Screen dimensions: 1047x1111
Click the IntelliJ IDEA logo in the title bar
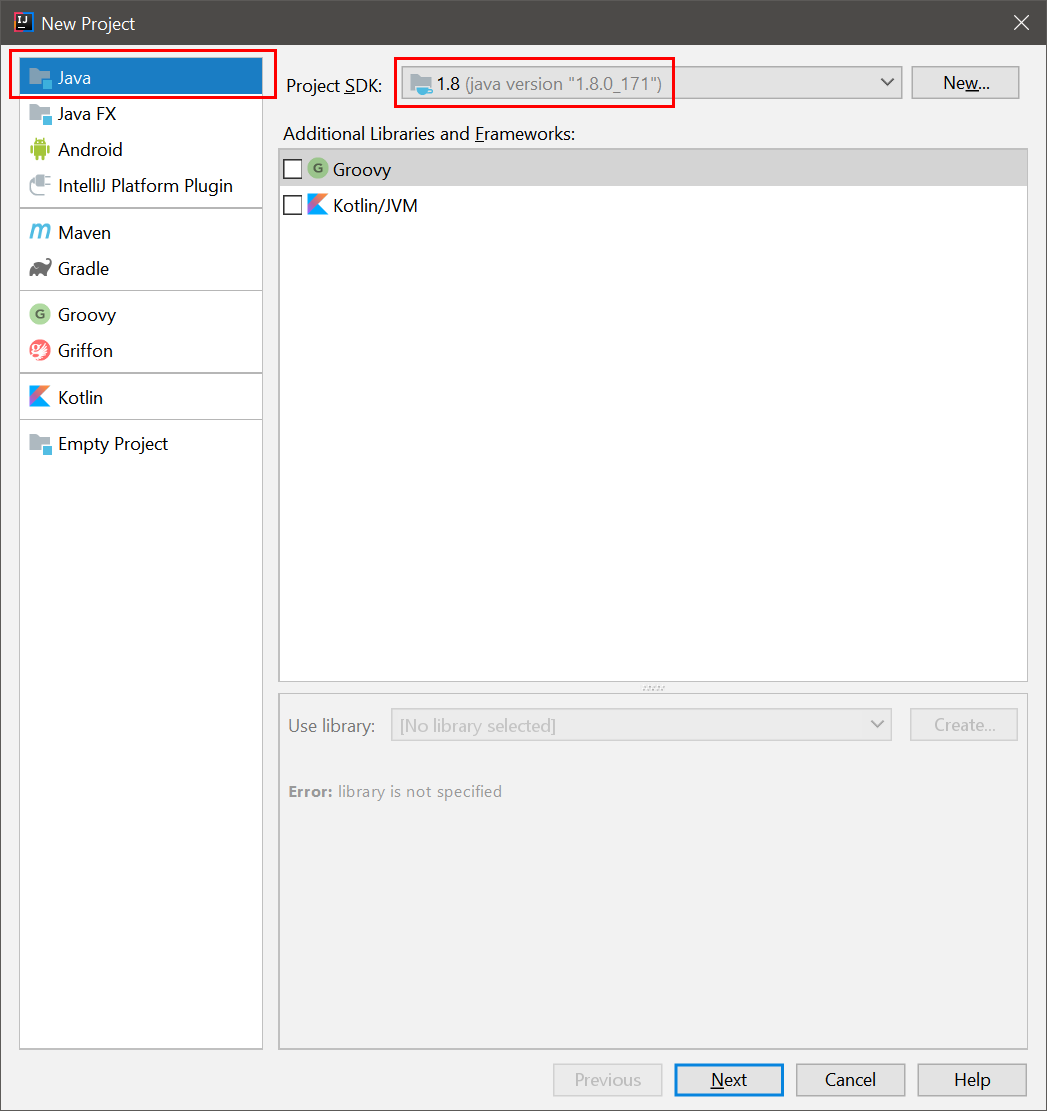[23, 23]
